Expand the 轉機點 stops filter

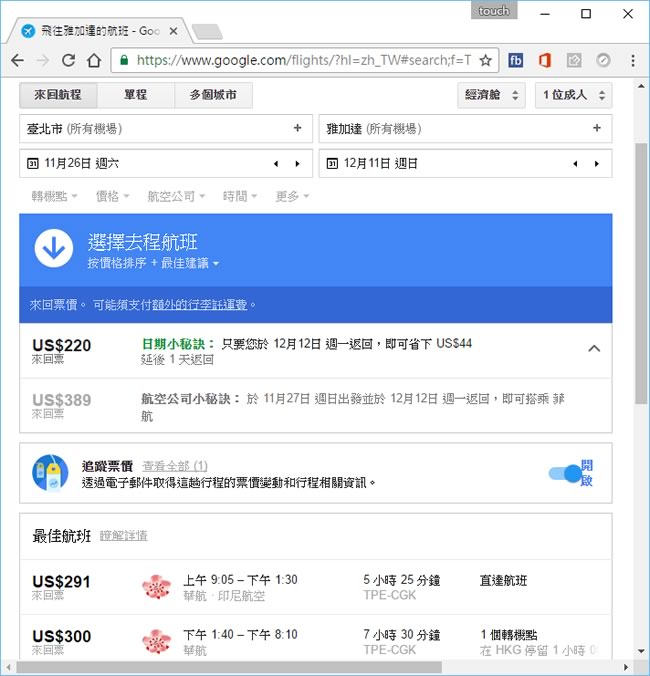pos(54,196)
